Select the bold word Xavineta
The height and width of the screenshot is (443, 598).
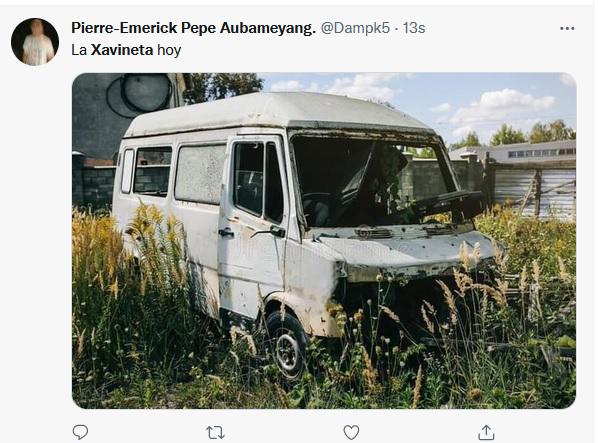[122, 50]
